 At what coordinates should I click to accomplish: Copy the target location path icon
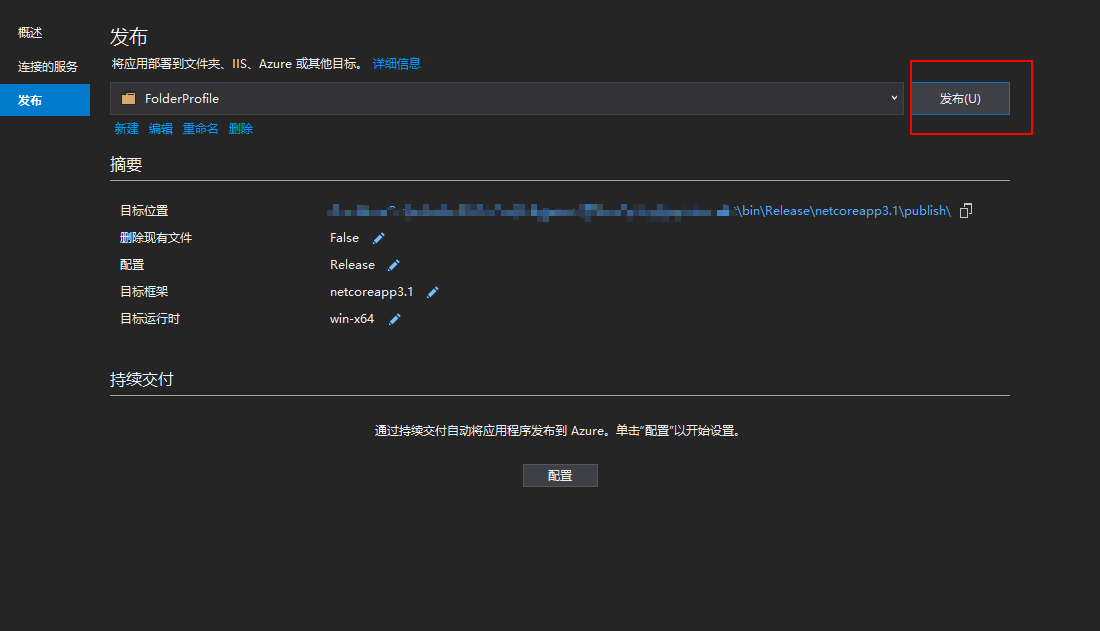point(966,211)
